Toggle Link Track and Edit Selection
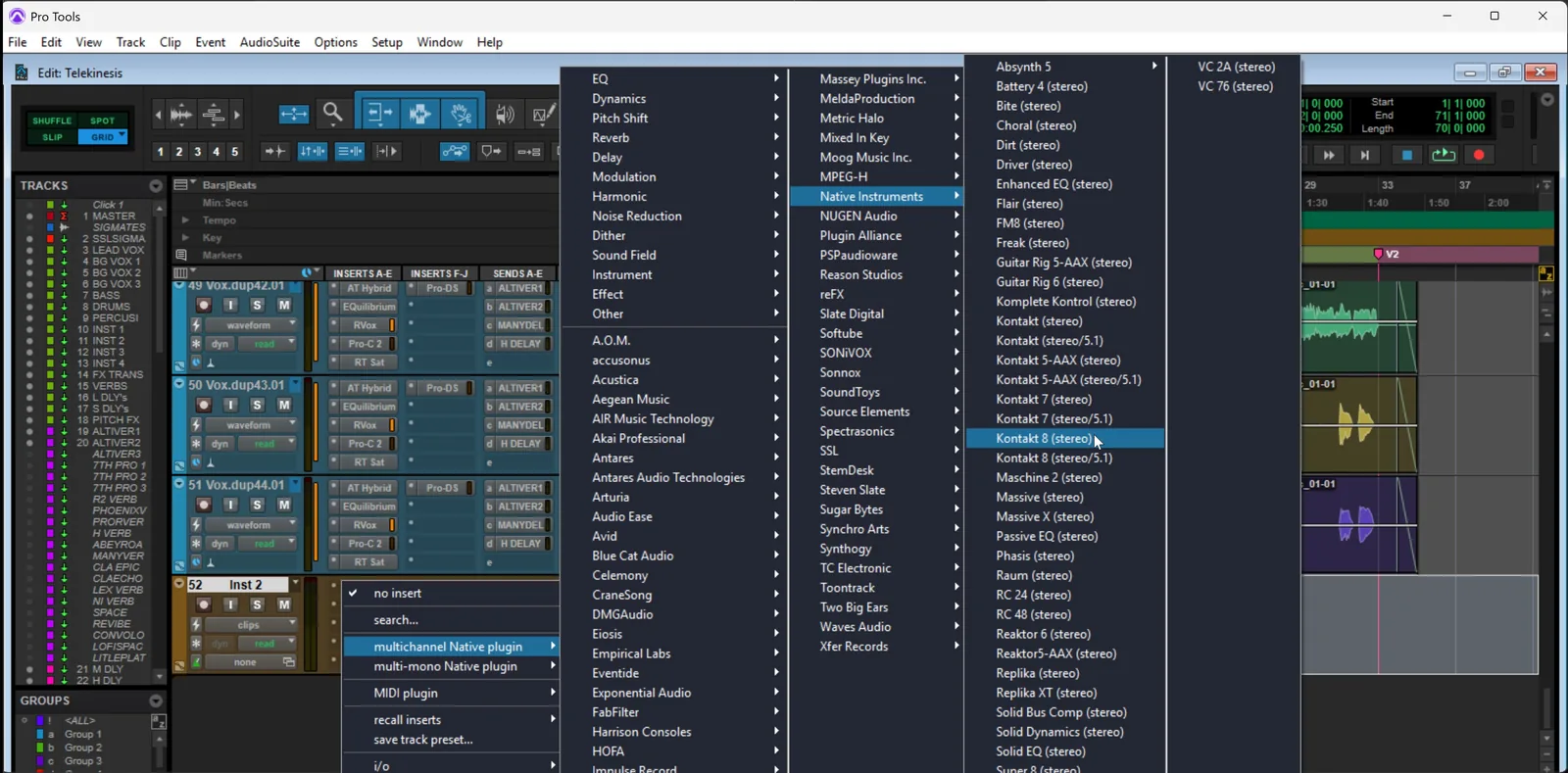Screen dimensions: 1568x773 350,151
